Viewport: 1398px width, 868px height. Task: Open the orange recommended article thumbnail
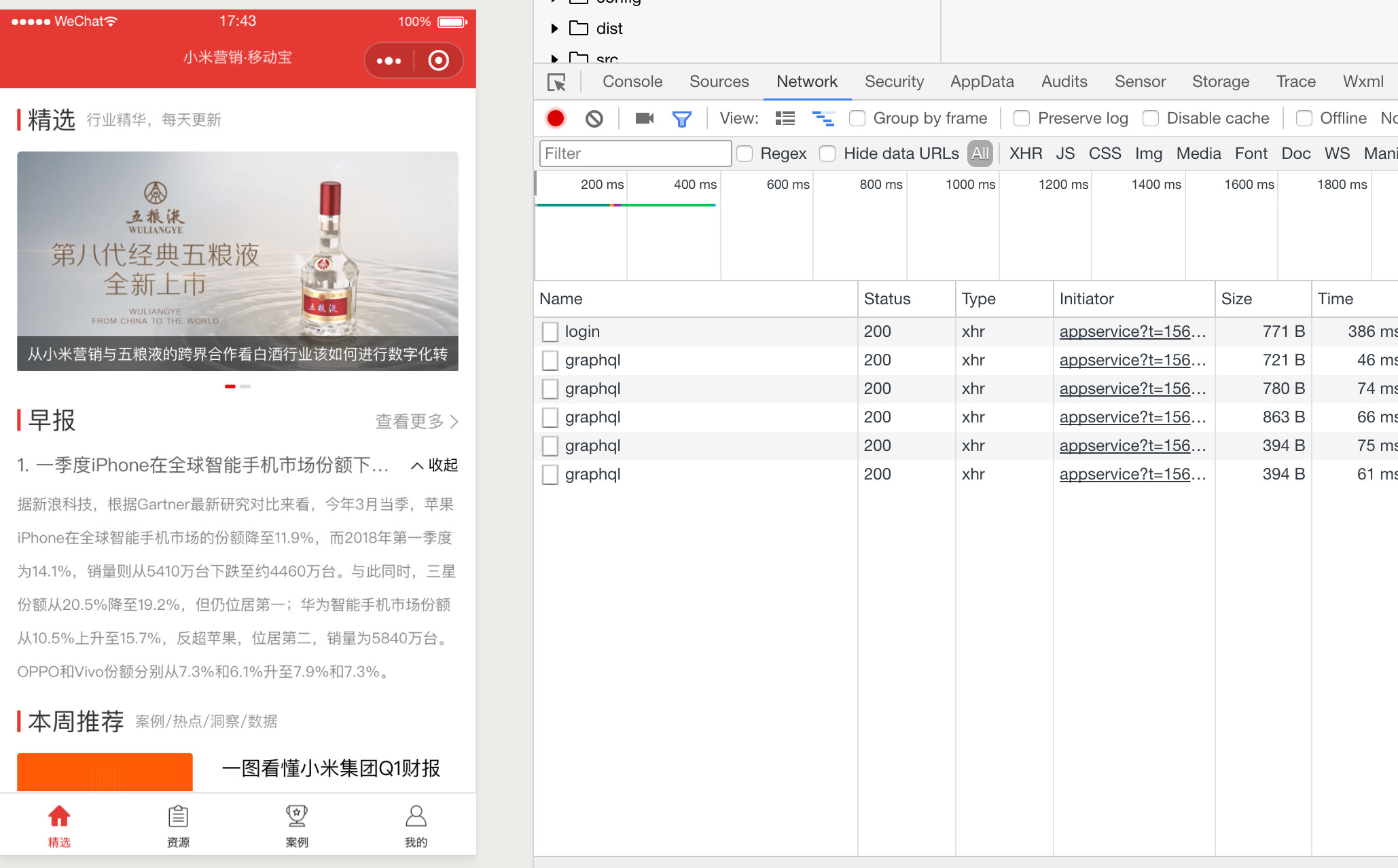click(x=105, y=772)
